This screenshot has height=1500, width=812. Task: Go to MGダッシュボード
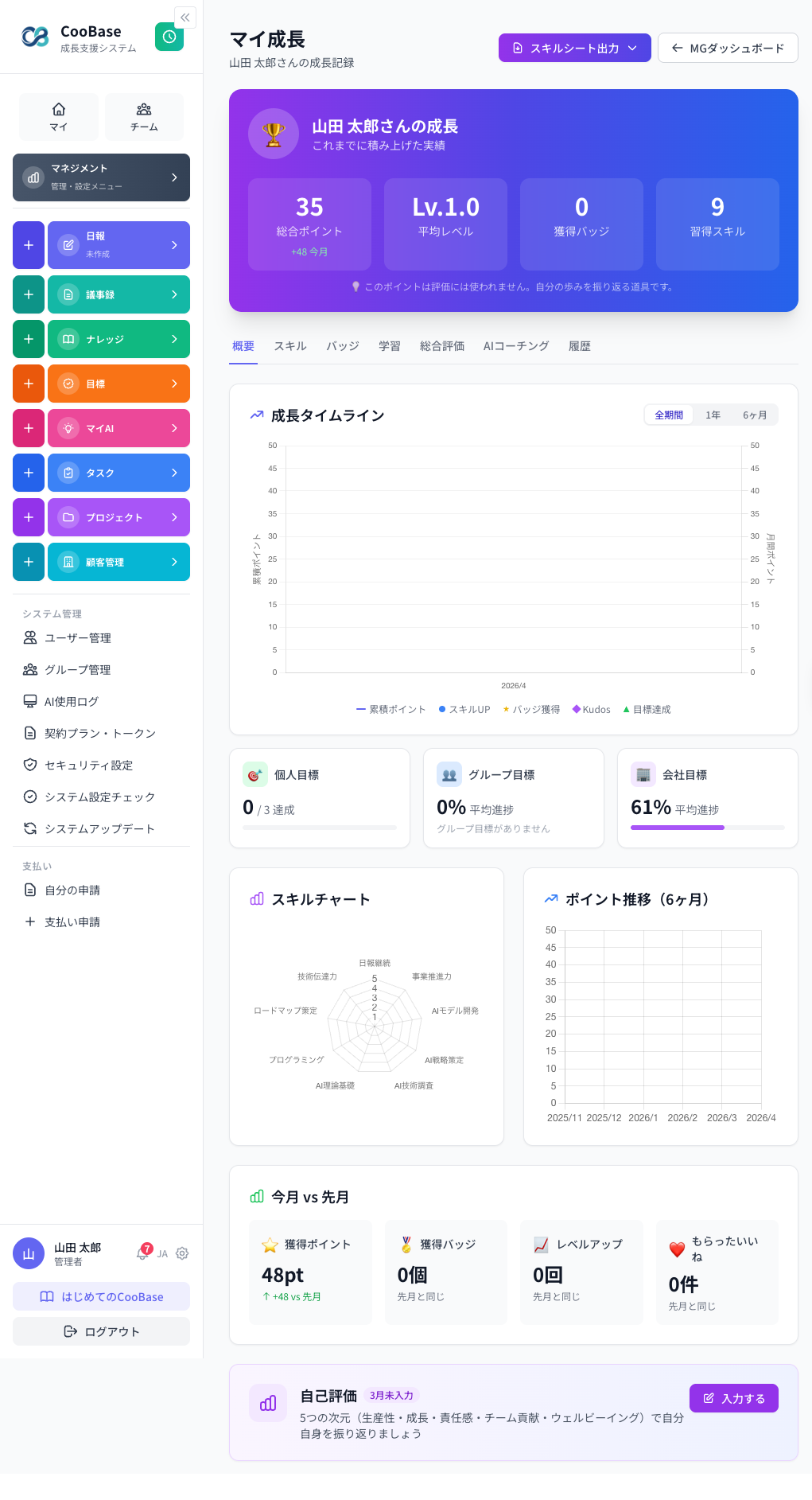pos(728,48)
